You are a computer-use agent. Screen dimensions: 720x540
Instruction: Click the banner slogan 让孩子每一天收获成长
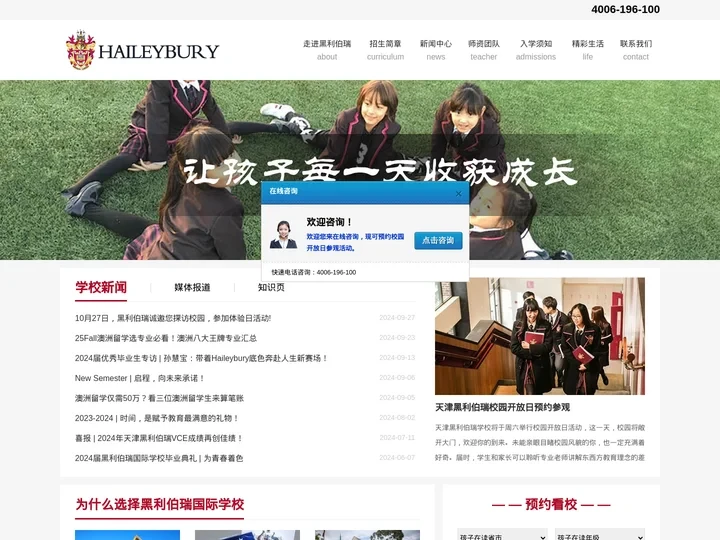380,172
